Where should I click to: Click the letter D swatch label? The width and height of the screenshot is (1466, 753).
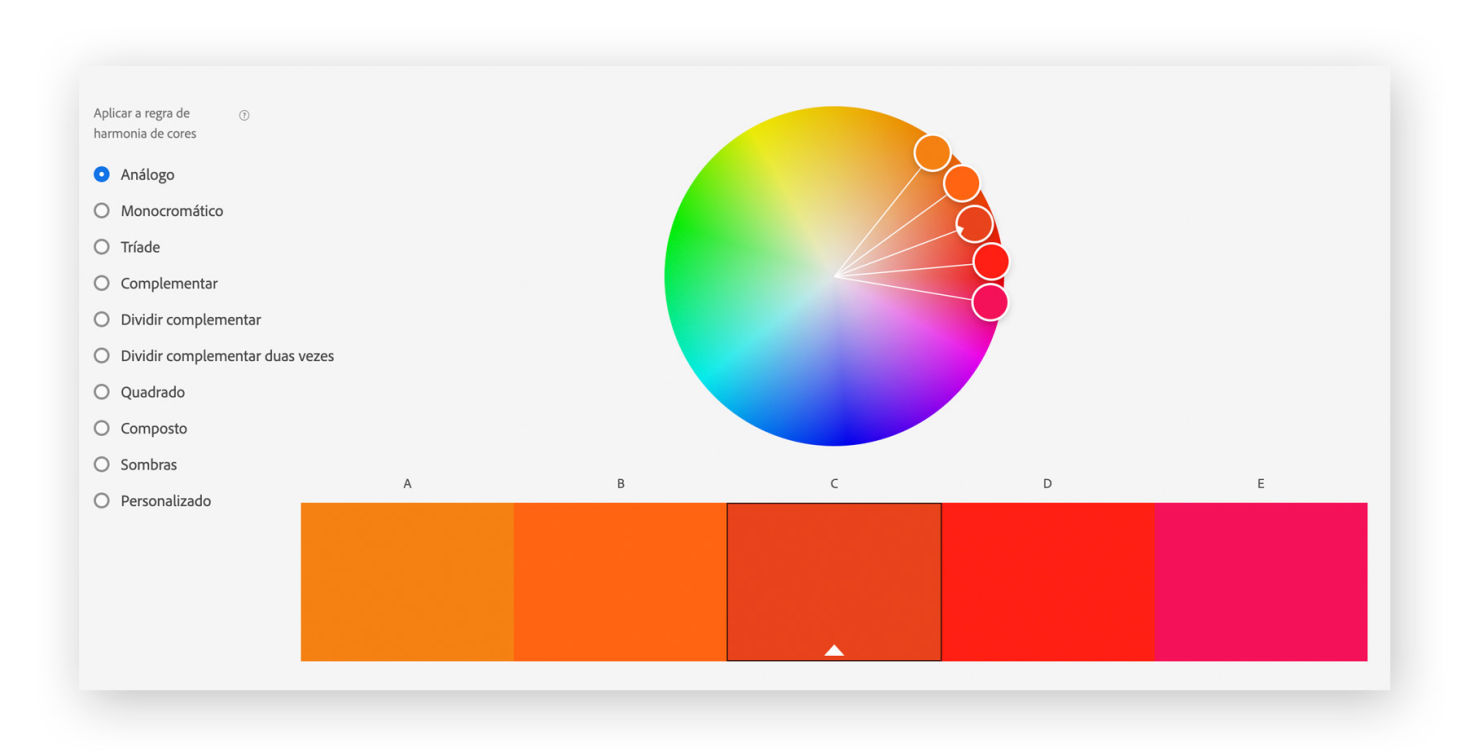tap(1047, 484)
